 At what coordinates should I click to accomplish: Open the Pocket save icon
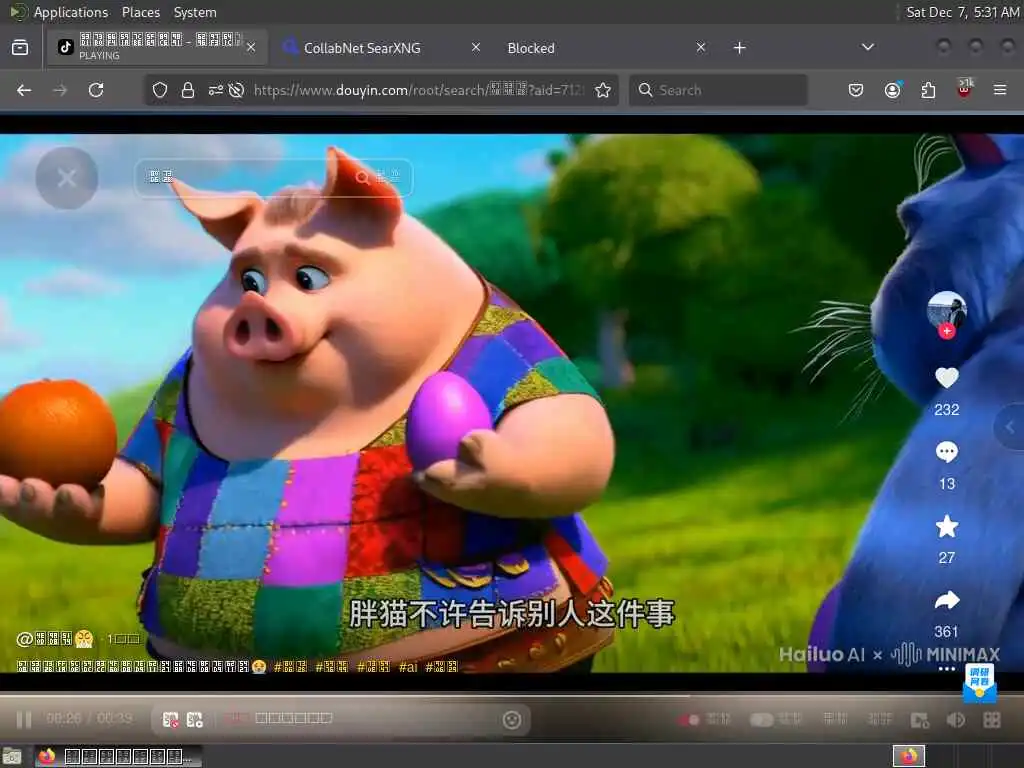coord(856,90)
